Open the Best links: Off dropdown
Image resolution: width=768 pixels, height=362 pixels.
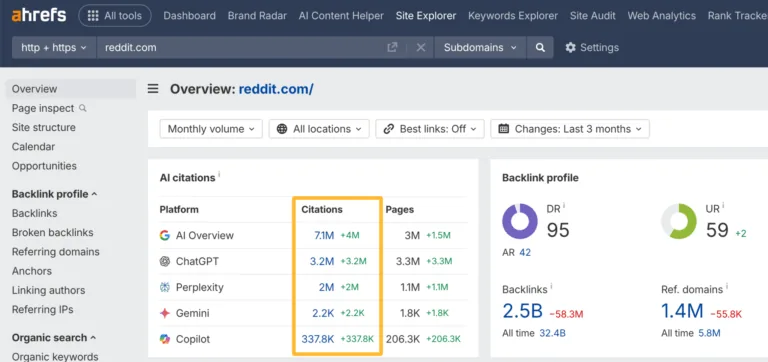[x=430, y=129]
